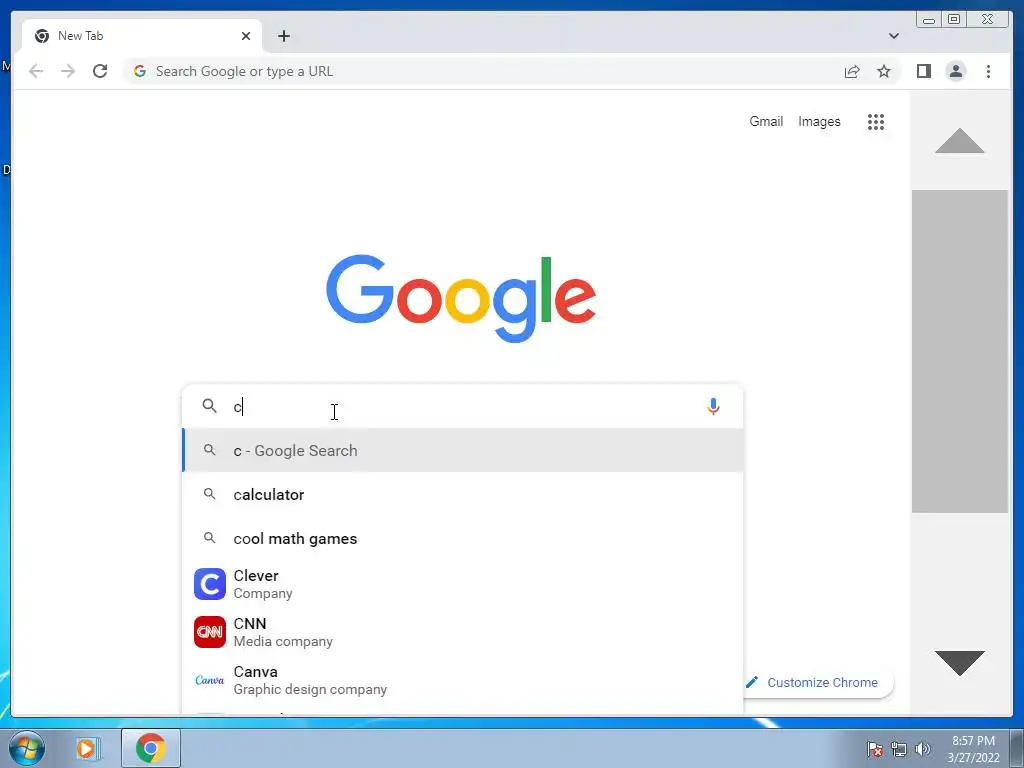Screen dimensions: 1024x768
Task: Click the Chrome taskbar icon
Action: point(150,748)
